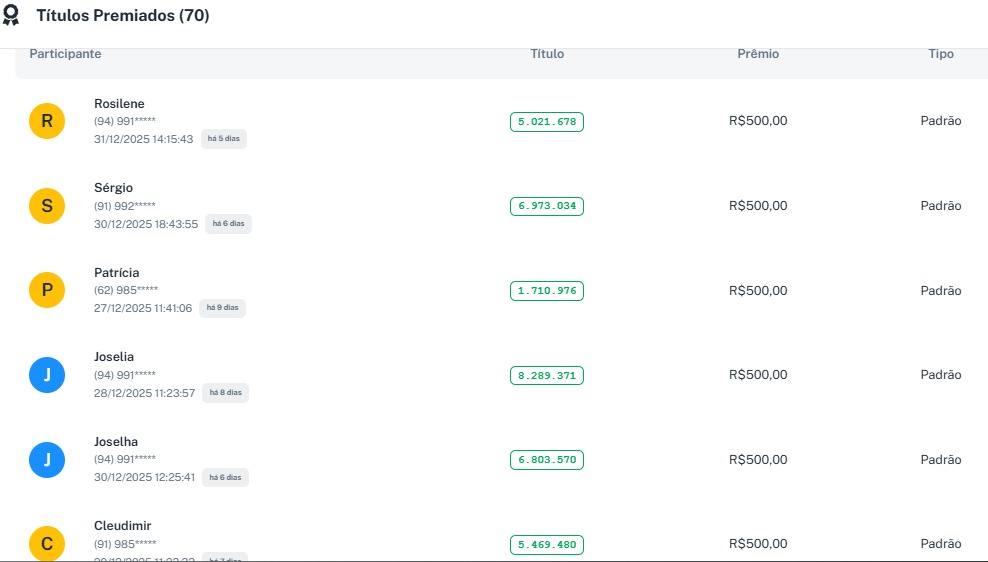Click the 6.803.570 title badge

547,460
